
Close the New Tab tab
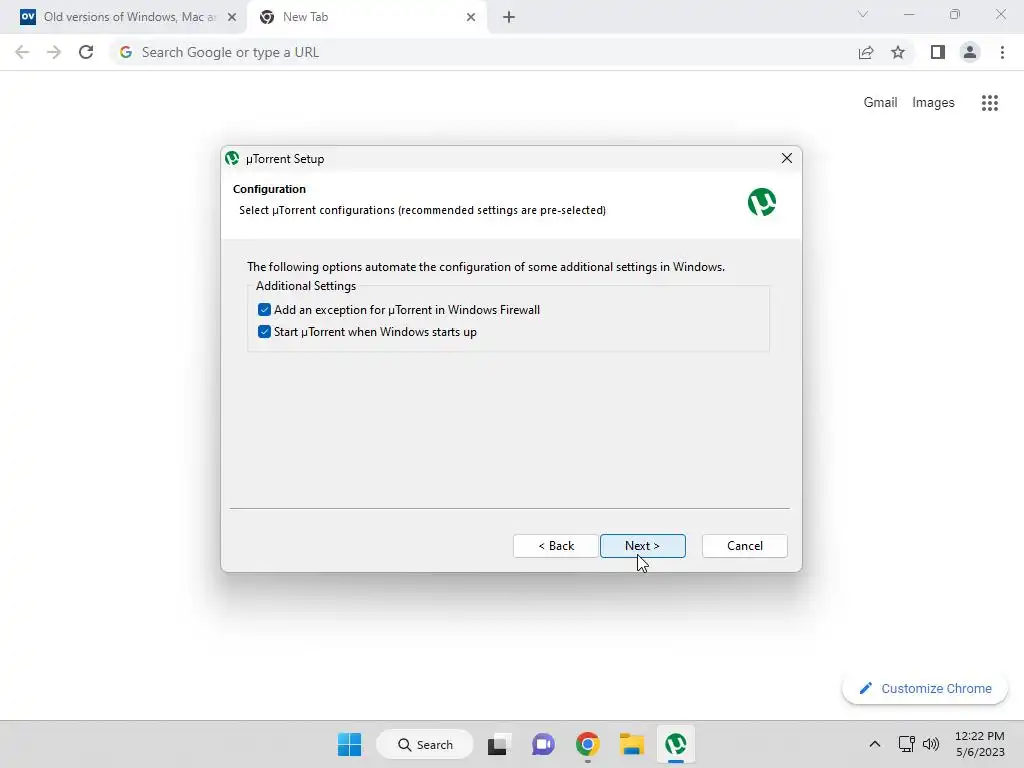(x=471, y=17)
